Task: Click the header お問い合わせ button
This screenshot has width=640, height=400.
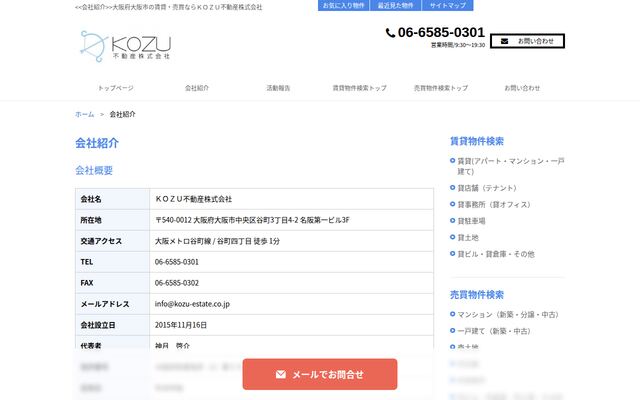Action: pyautogui.click(x=527, y=41)
